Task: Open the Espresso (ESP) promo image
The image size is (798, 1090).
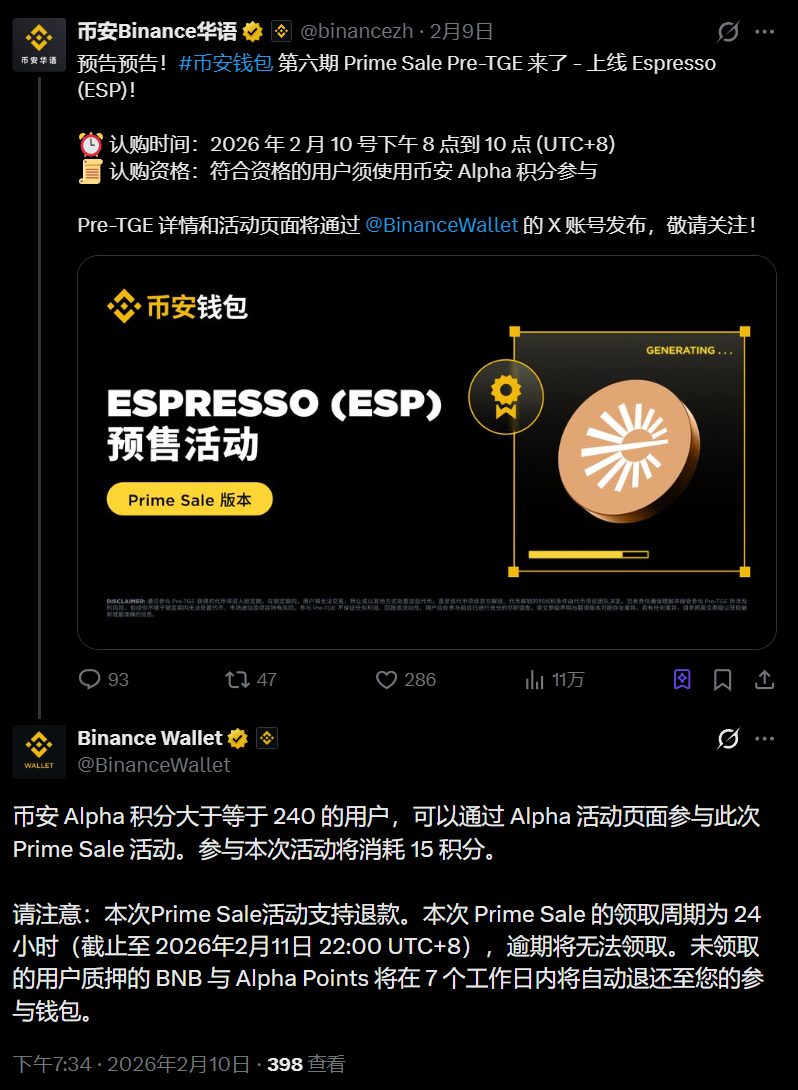Action: click(x=427, y=452)
